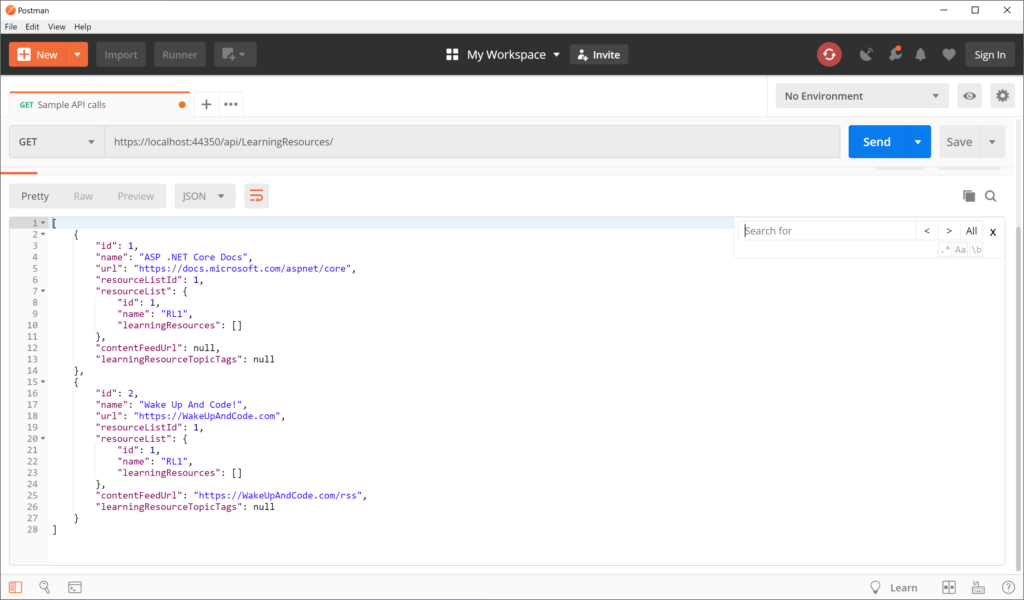
Task: Click the request URL field
Action: 472,142
